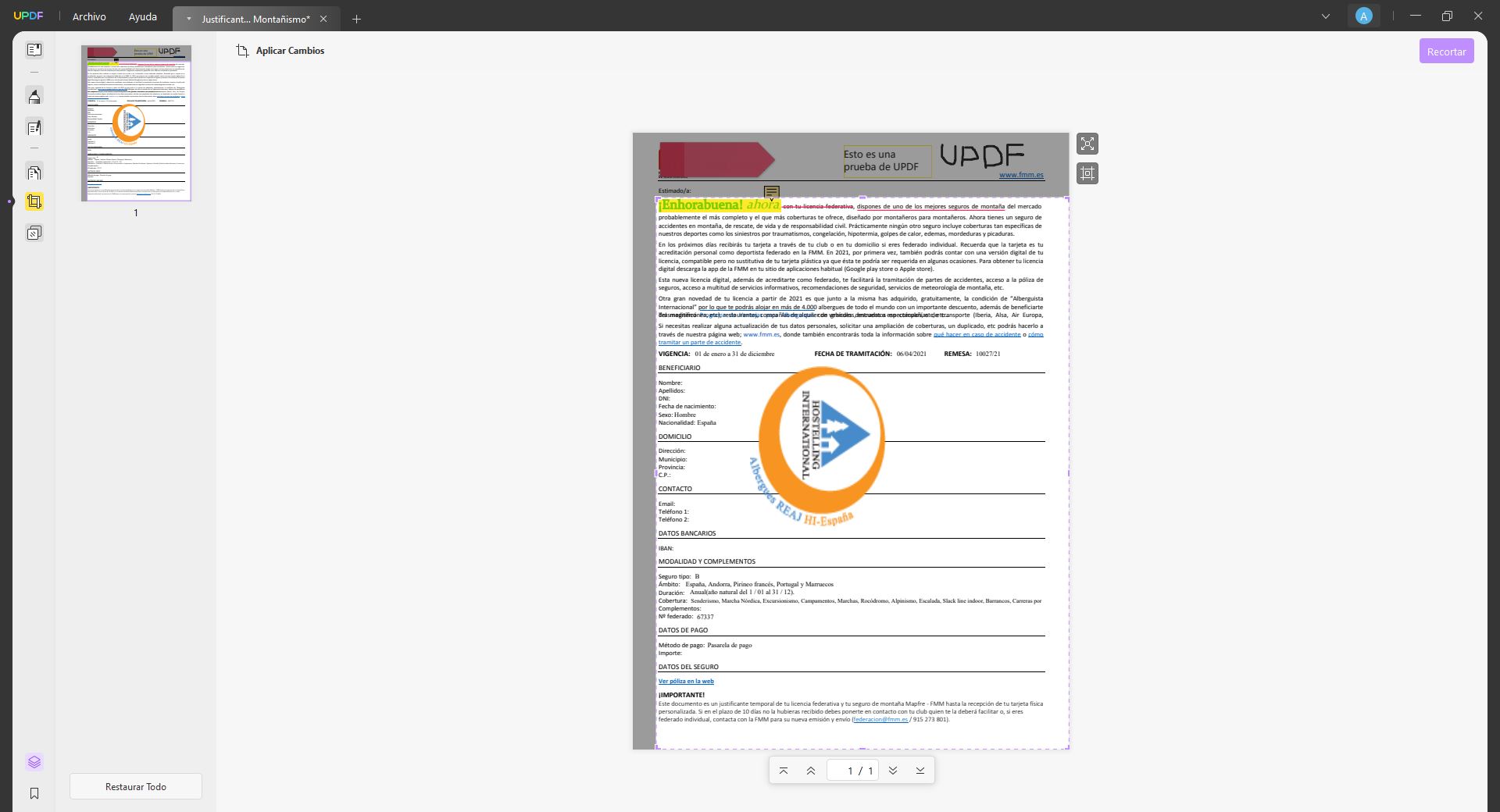Open the 'qué hacer en caso de accidente' link

click(977, 334)
